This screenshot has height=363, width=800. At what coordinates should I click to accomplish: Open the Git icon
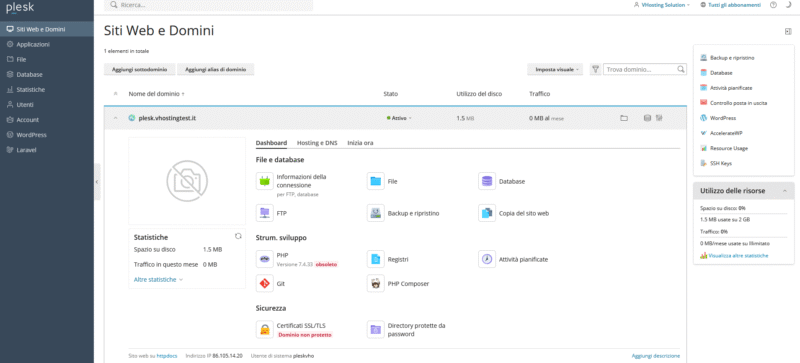coord(264,283)
